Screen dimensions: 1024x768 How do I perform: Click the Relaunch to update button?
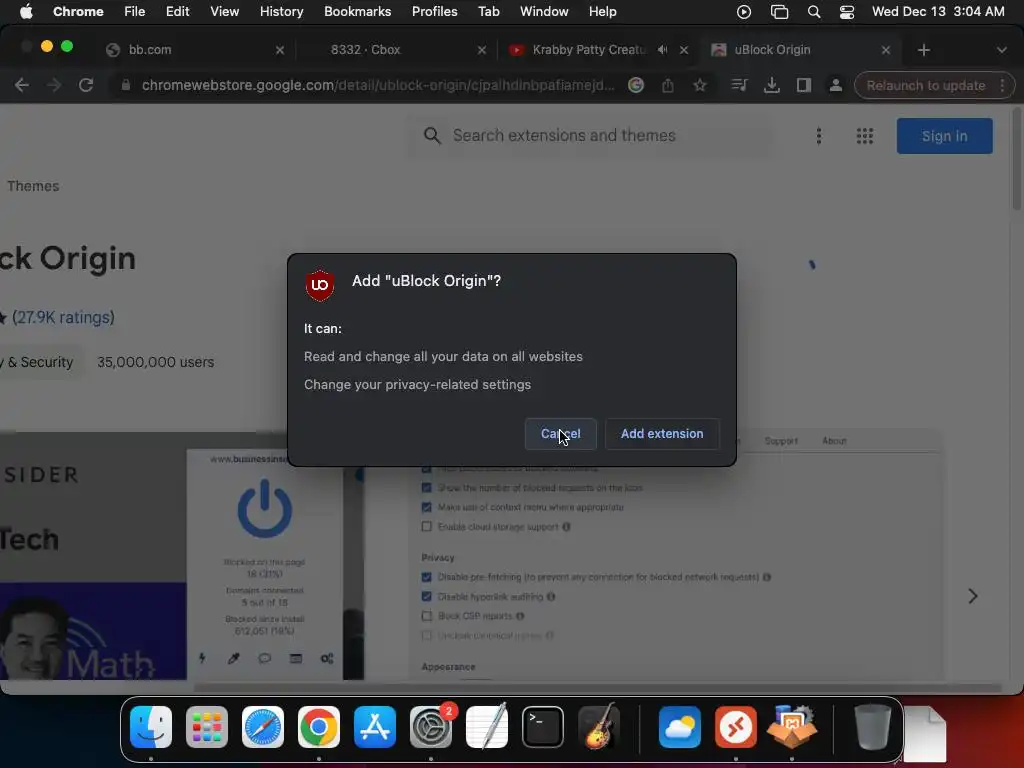tap(925, 86)
